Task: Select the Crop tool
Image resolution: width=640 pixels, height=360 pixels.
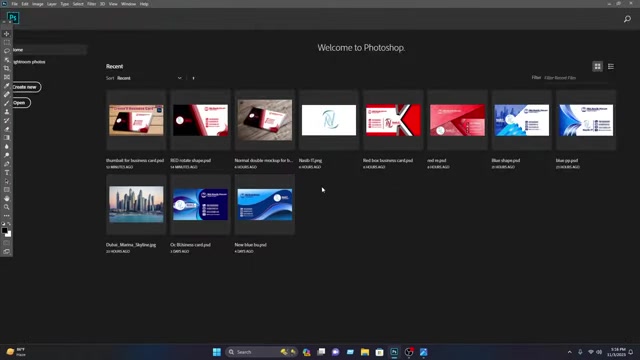Action: [x=7, y=68]
